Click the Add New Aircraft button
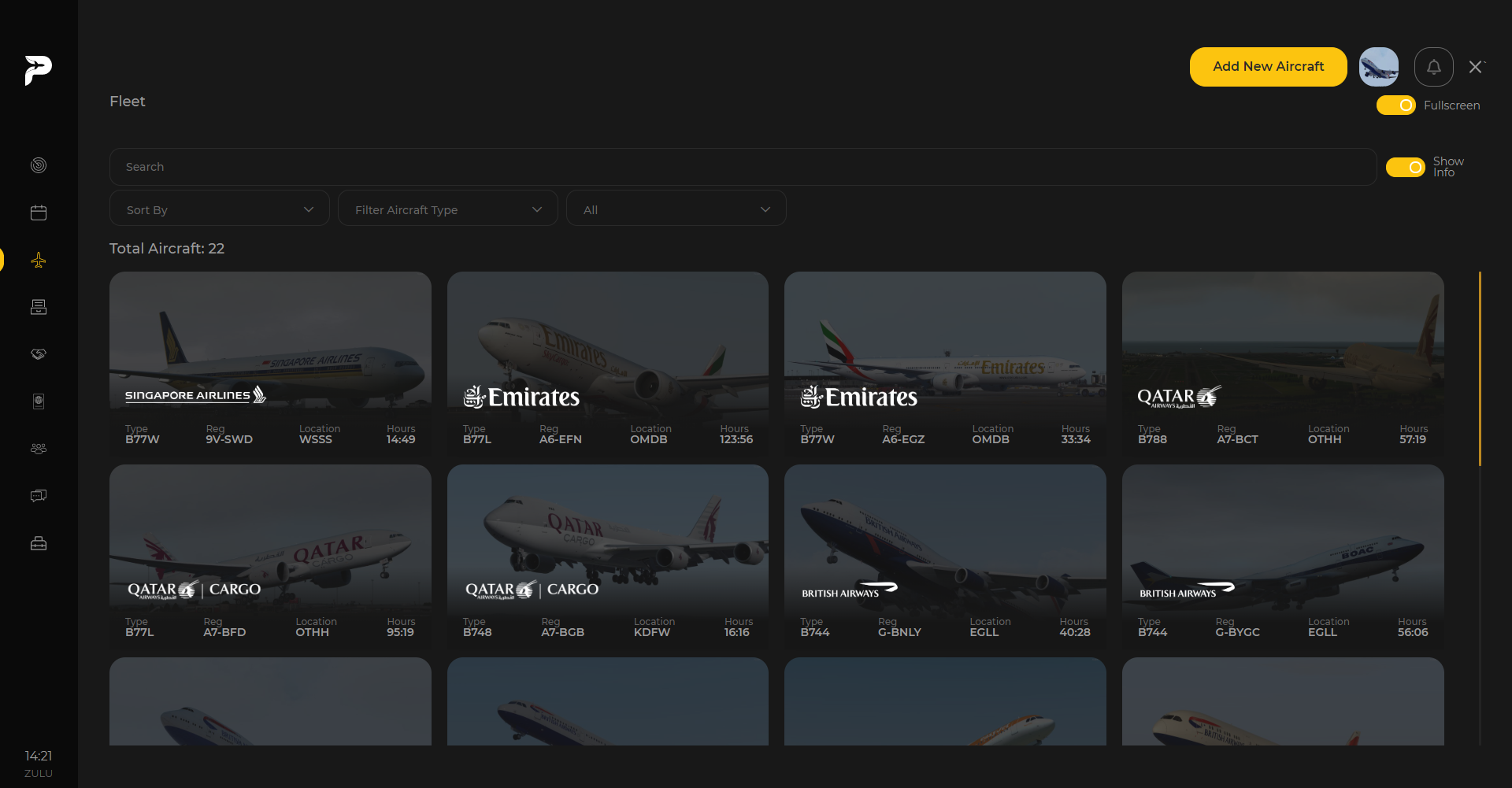The image size is (1512, 788). coord(1268,67)
